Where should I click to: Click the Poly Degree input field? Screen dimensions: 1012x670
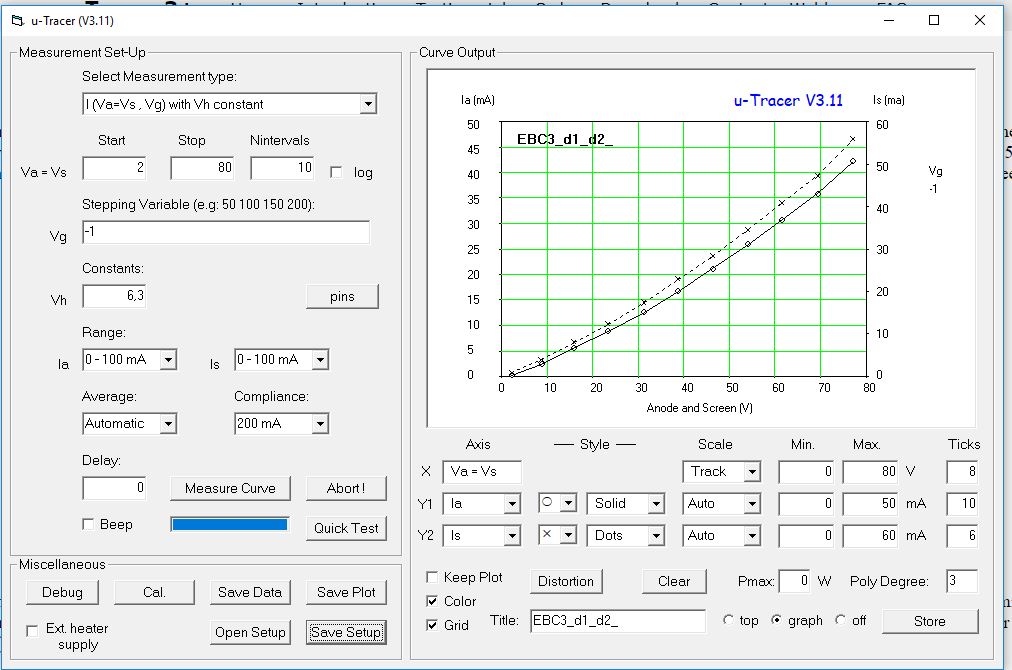click(x=962, y=582)
